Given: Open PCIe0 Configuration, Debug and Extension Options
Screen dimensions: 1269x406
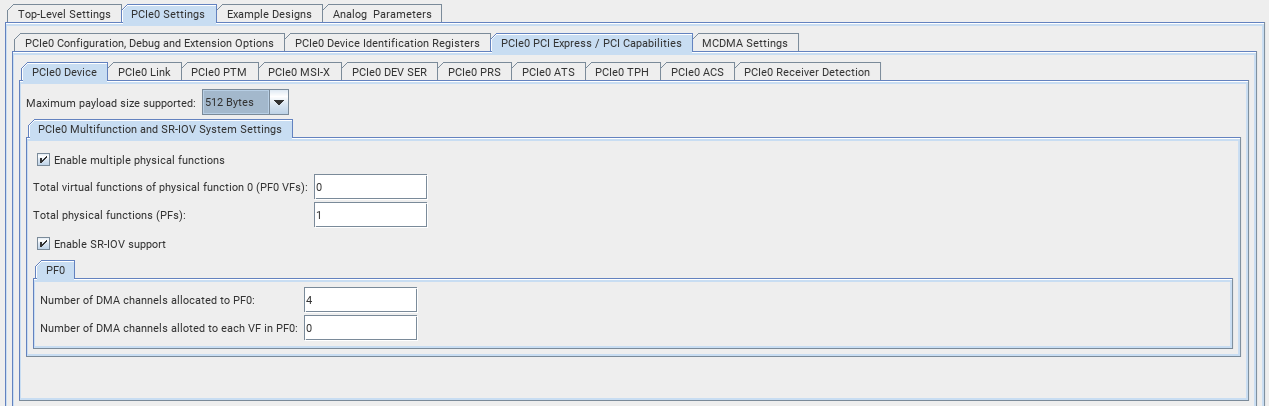Looking at the screenshot, I should pyautogui.click(x=149, y=43).
